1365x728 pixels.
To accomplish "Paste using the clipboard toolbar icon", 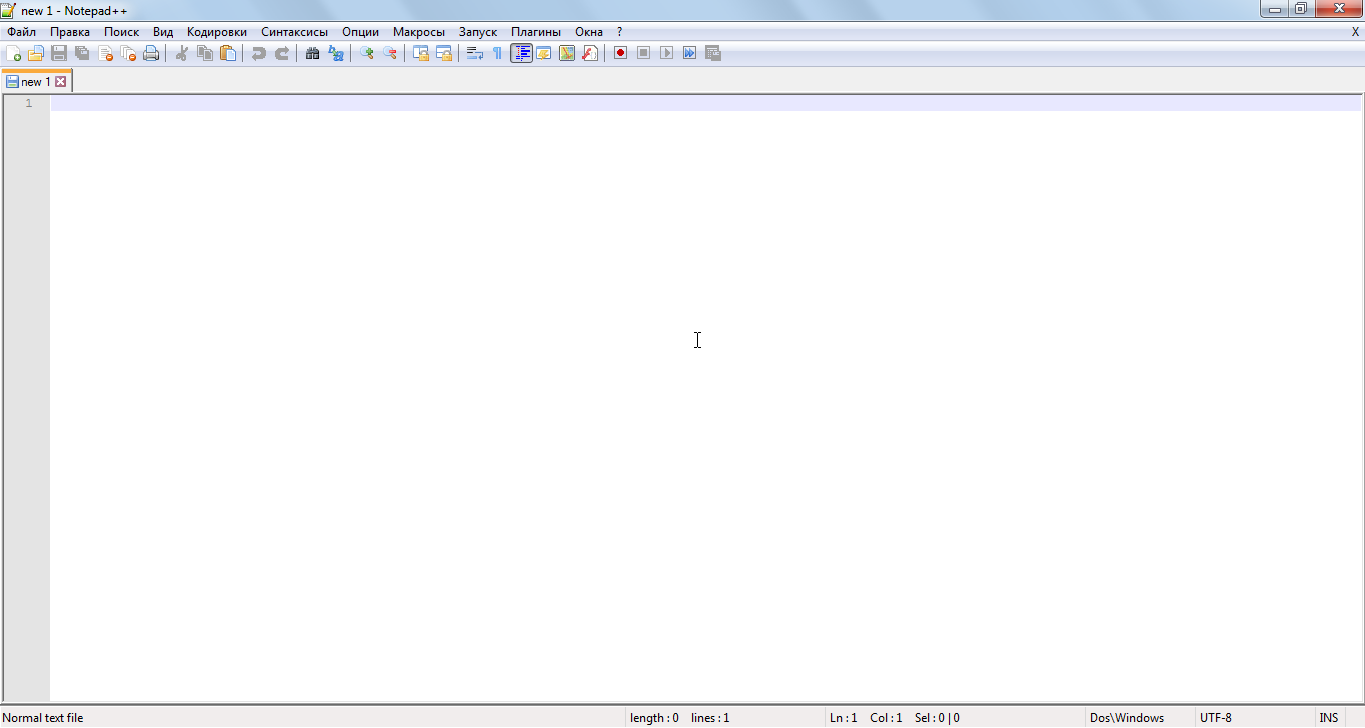I will coord(228,53).
